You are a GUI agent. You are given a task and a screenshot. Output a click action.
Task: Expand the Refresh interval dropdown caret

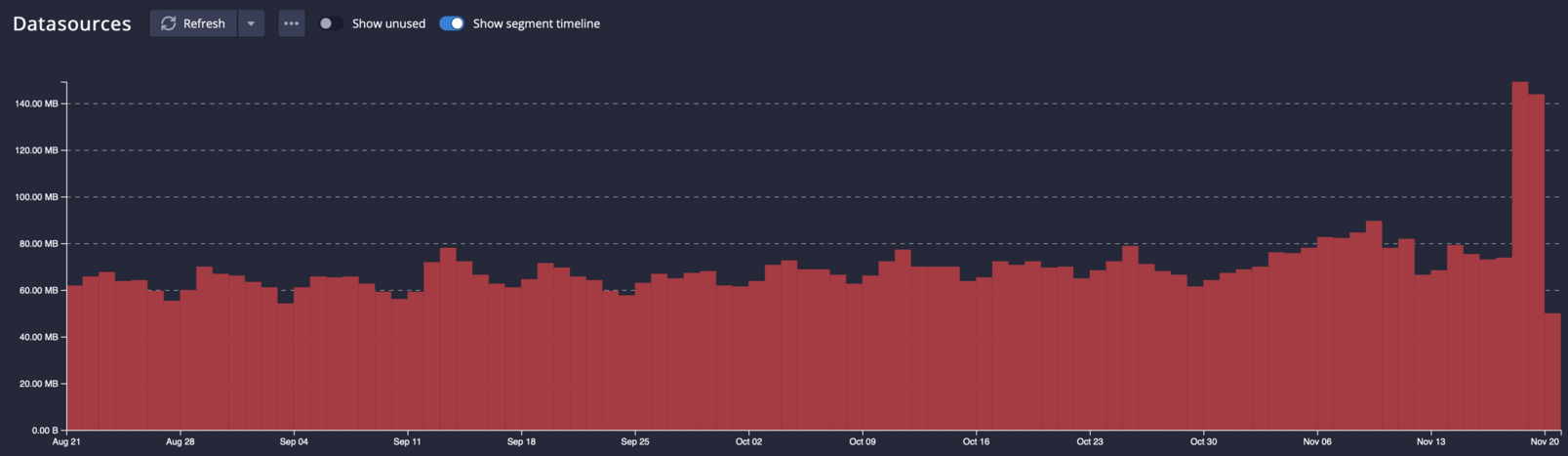(x=251, y=23)
